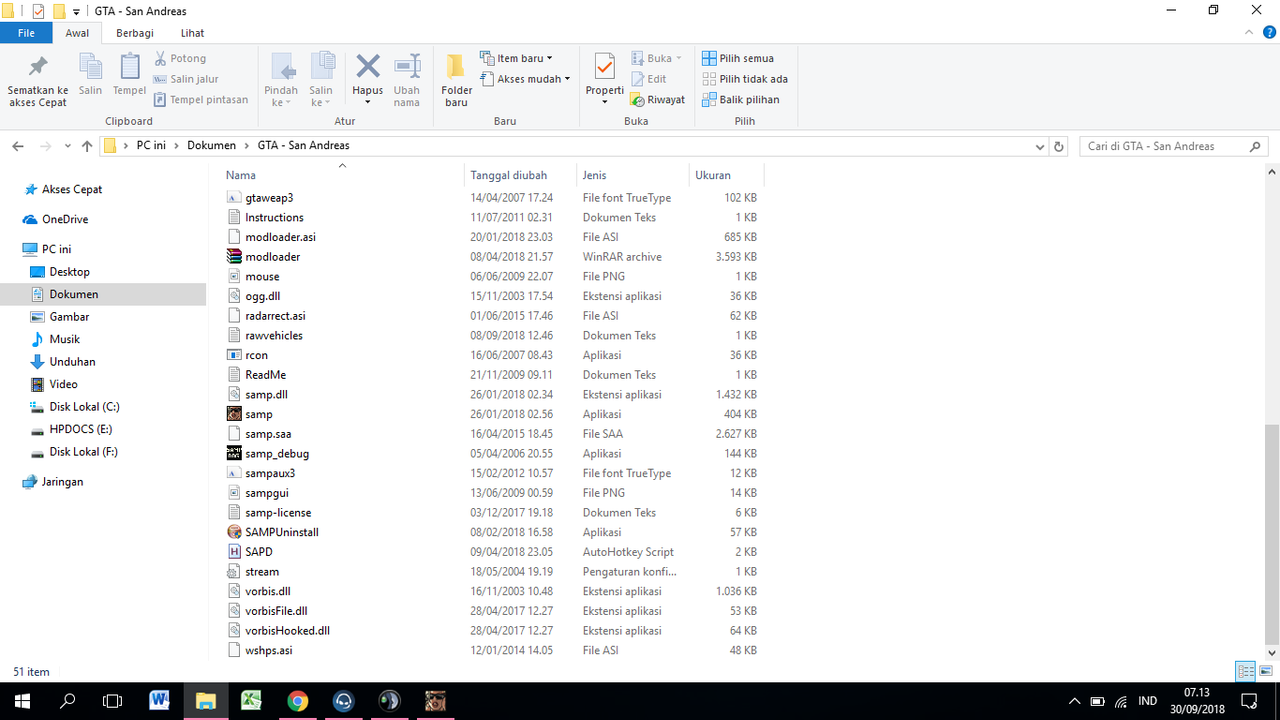The width and height of the screenshot is (1280, 720).
Task: Click Pilih tidak ada select none
Action: pyautogui.click(x=745, y=79)
